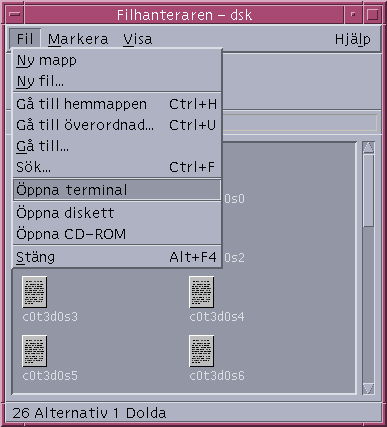The height and width of the screenshot is (427, 387).
Task: Select the c0t3d0s4 file icon
Action: pos(201,292)
